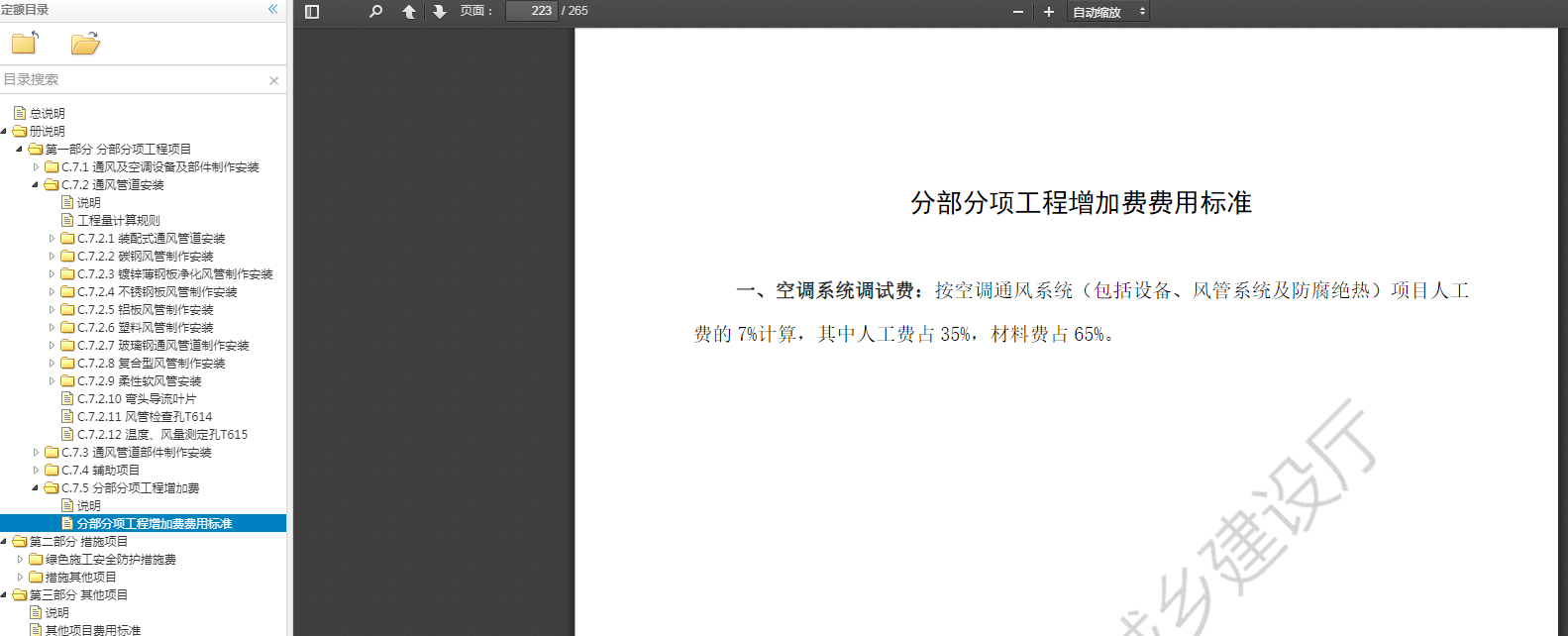The image size is (1568, 636).
Task: Expand C.7.2.6 塑料风管制作安装
Action: point(52,327)
